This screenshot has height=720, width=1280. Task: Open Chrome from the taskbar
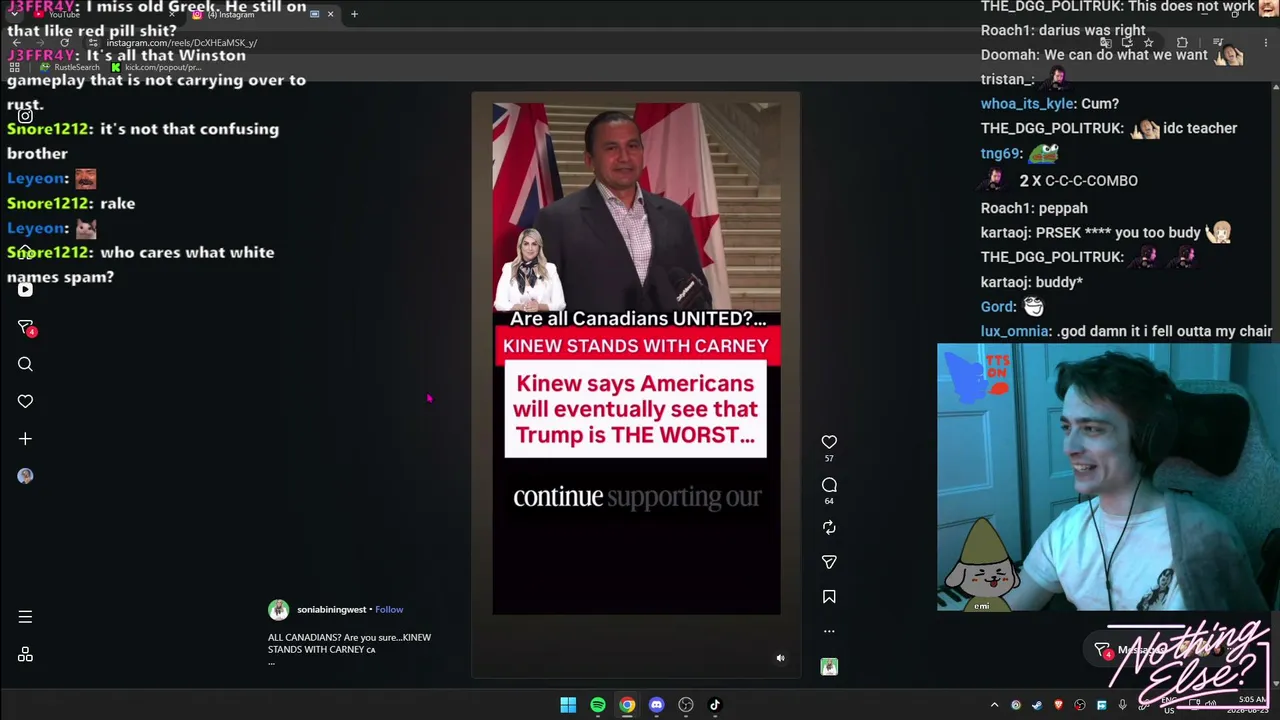[627, 705]
